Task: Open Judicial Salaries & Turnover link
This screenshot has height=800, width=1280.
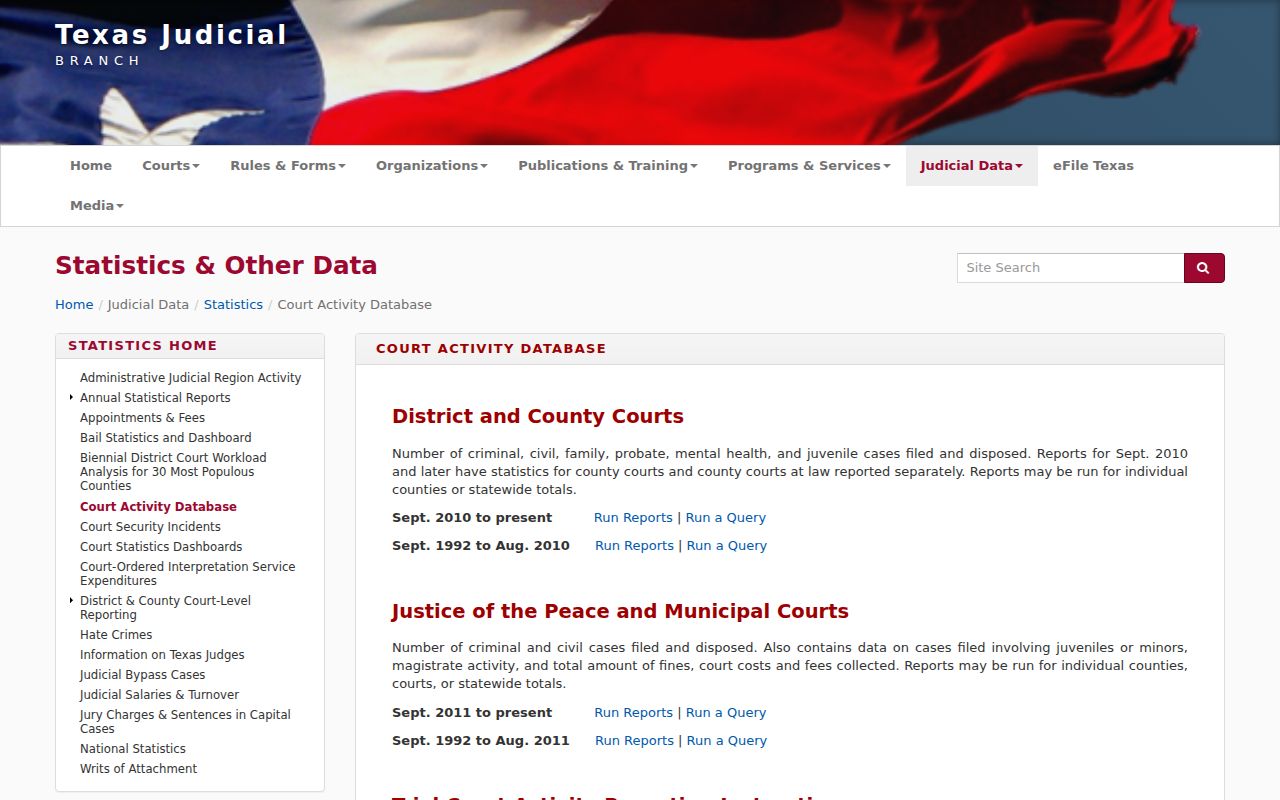Action: [x=159, y=695]
